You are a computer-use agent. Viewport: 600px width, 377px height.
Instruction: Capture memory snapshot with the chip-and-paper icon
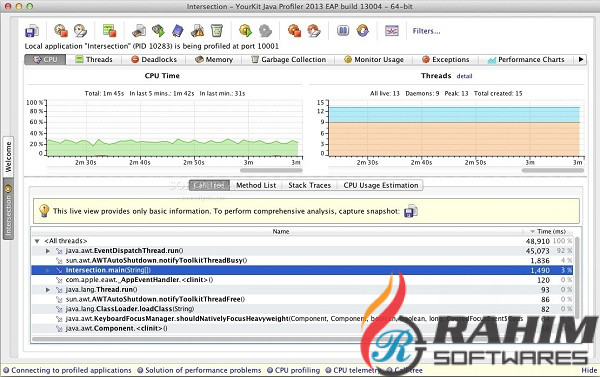(x=139, y=31)
